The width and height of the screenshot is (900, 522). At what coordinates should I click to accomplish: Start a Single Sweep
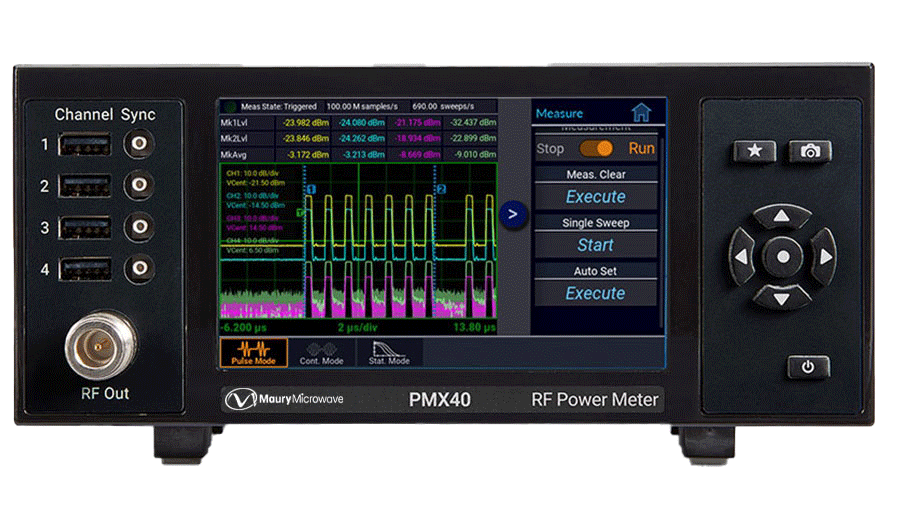(x=595, y=245)
